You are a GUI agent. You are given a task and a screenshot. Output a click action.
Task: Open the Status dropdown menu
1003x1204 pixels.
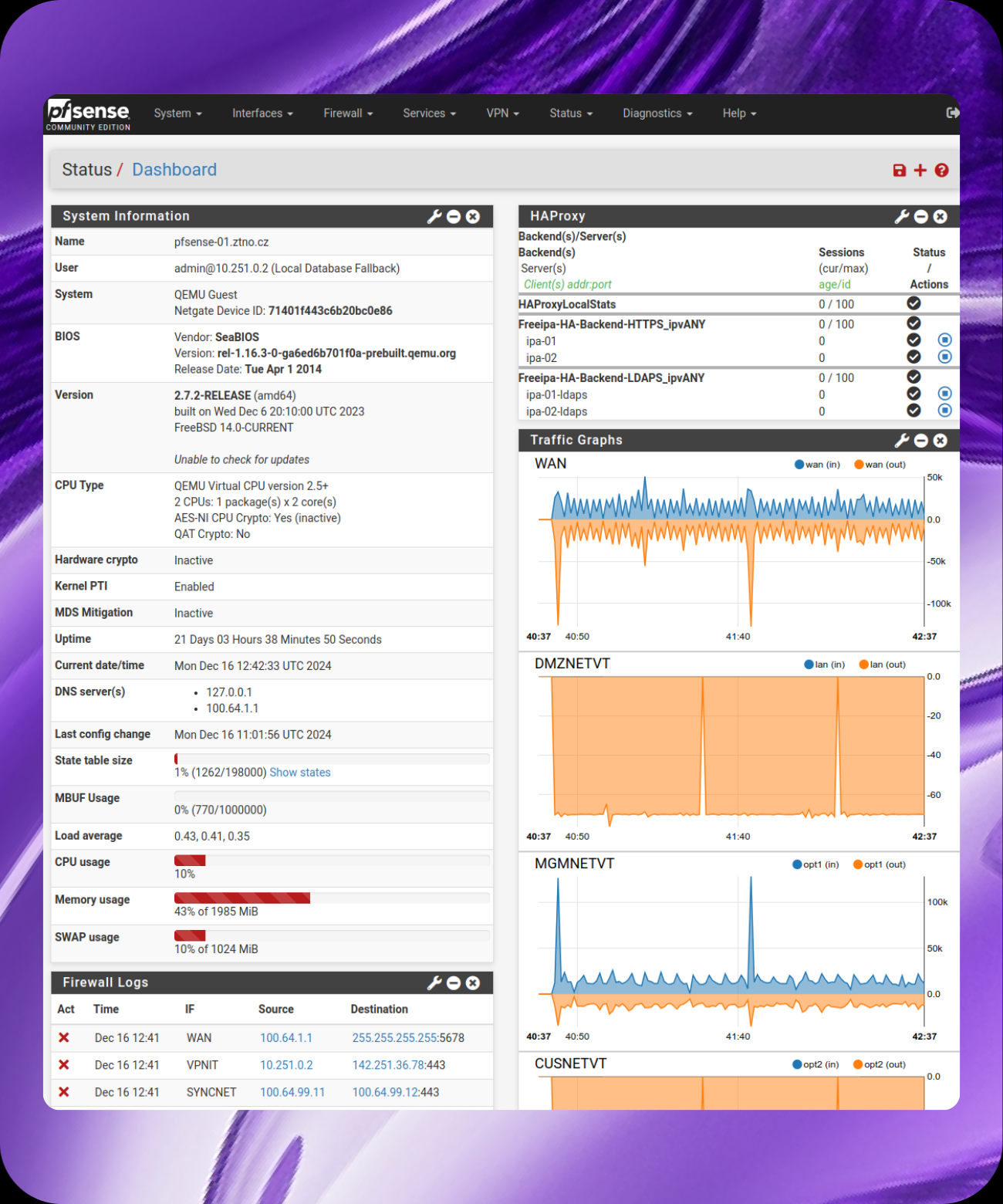pos(571,113)
